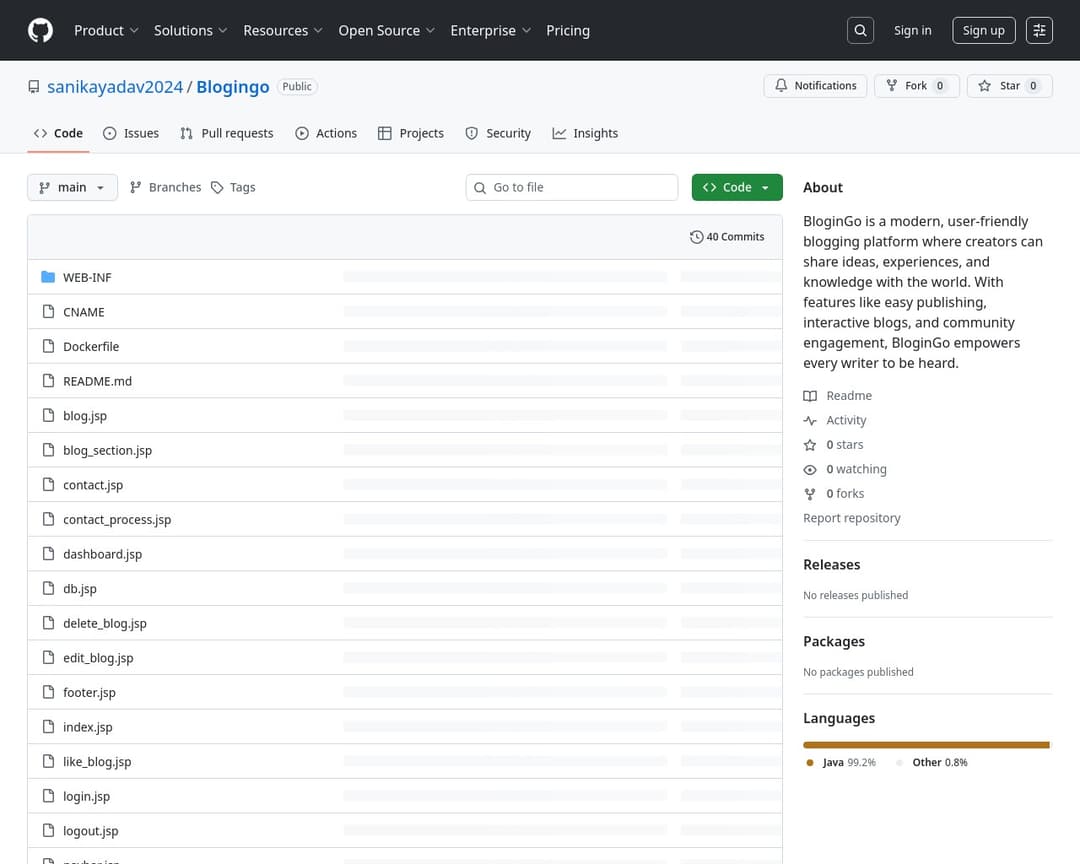Expand the Product menu
This screenshot has width=1080, height=864.
106,30
